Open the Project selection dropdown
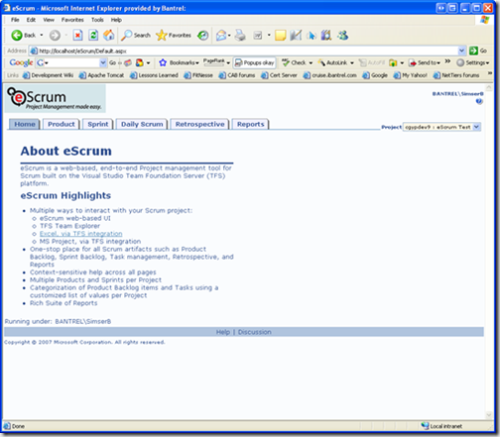The image size is (500, 437). [442, 127]
